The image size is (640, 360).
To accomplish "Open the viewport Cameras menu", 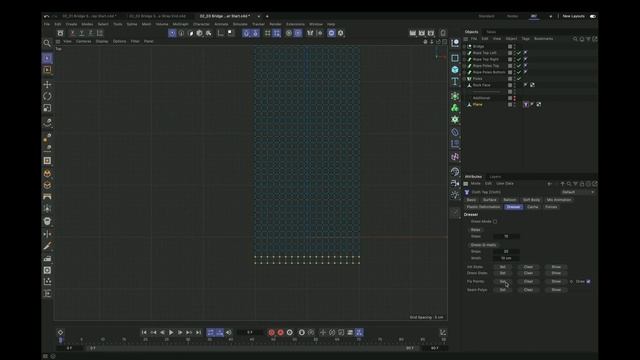I will 83,42.
